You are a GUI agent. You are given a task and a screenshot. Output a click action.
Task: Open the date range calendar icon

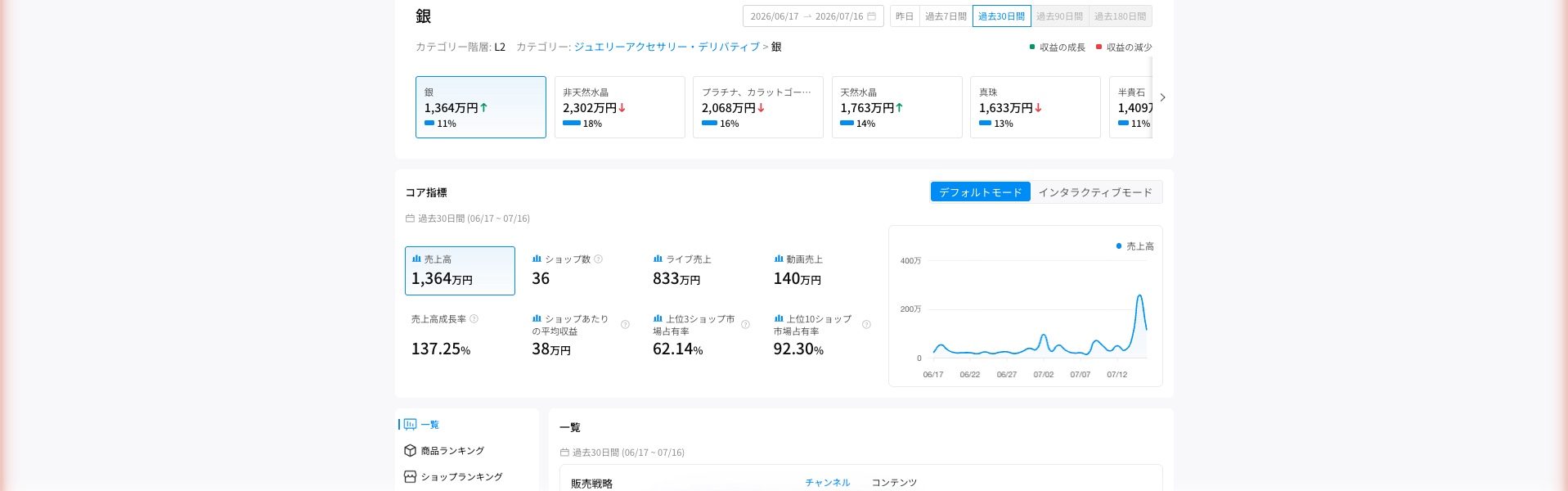click(x=872, y=16)
